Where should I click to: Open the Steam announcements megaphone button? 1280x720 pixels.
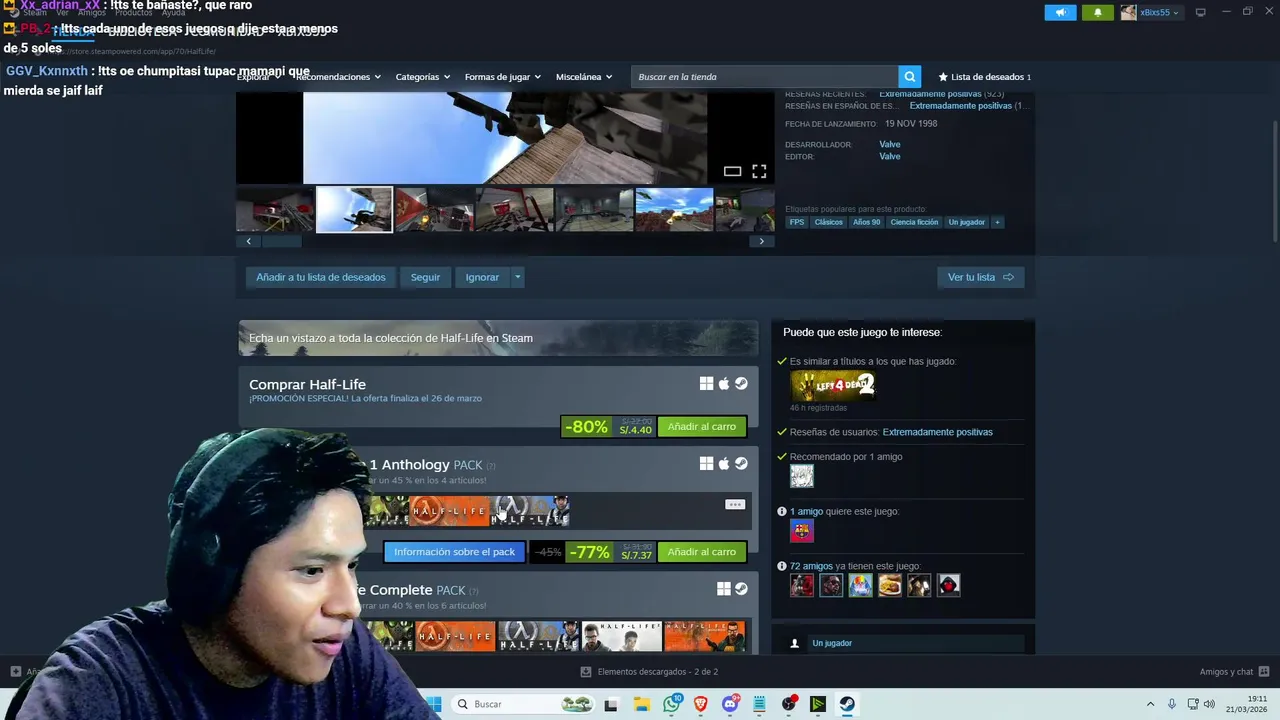click(1060, 12)
